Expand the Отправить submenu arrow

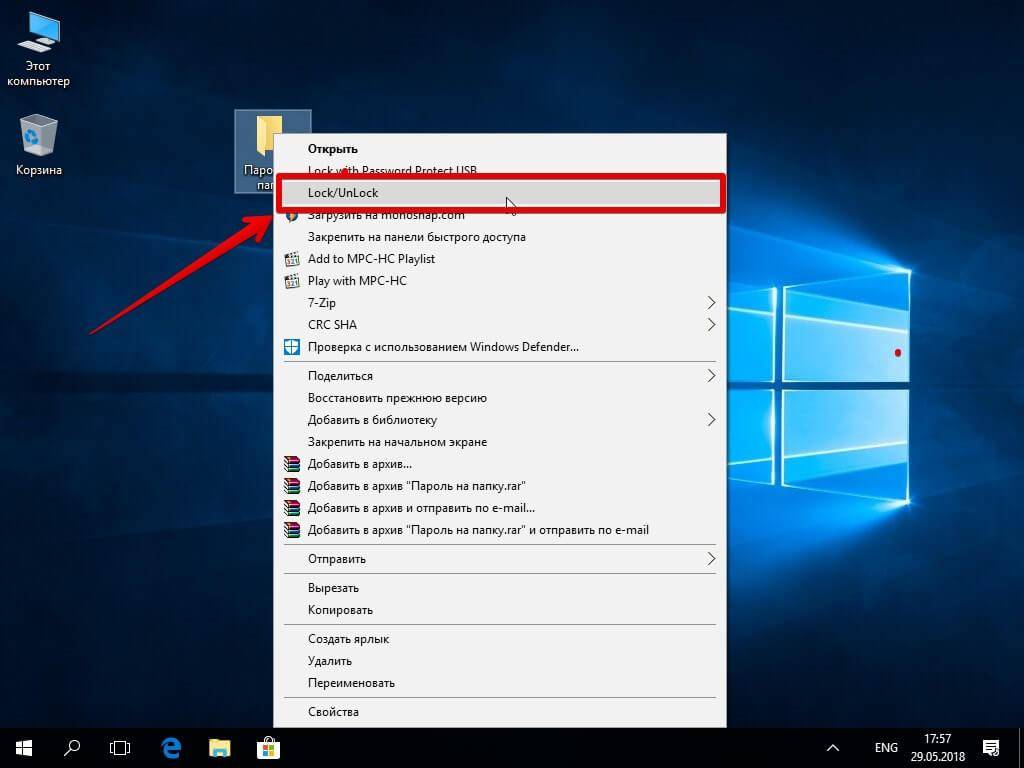(x=711, y=559)
